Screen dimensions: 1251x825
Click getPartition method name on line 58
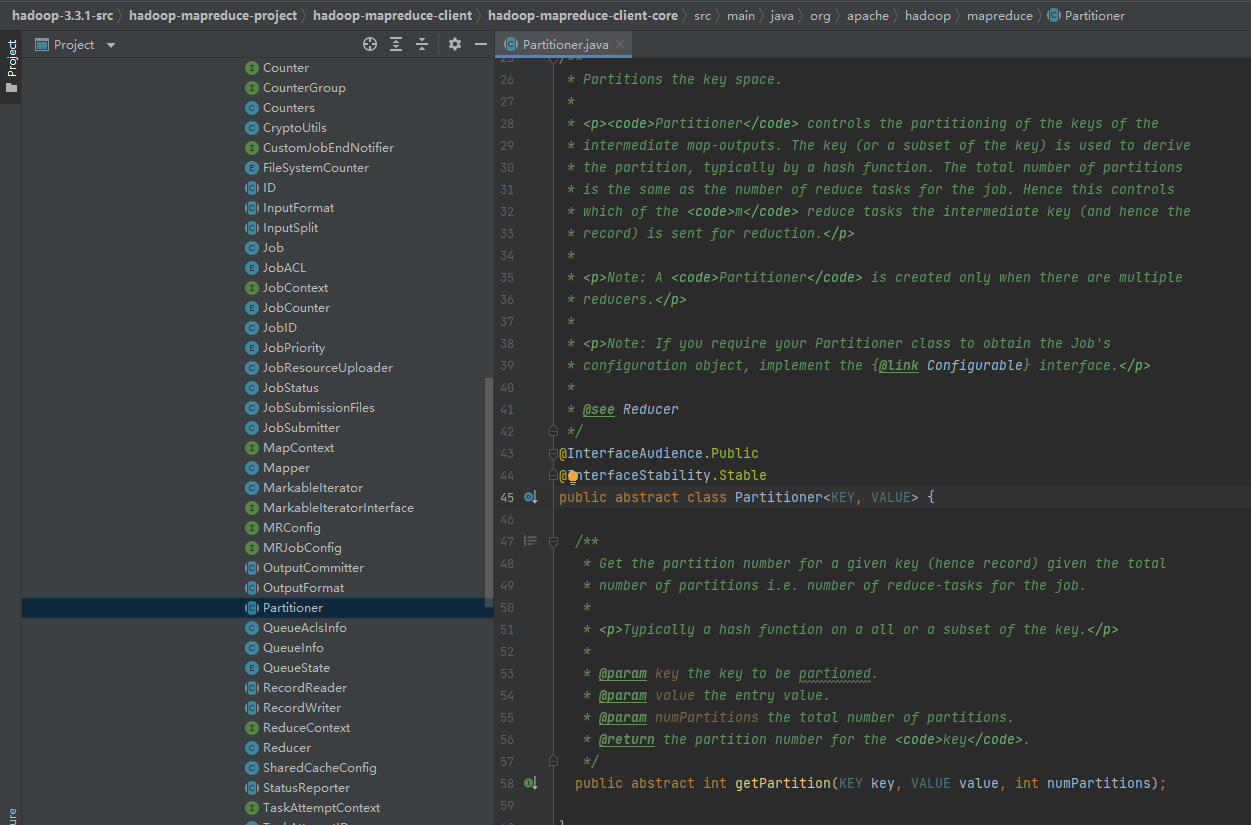(x=783, y=783)
